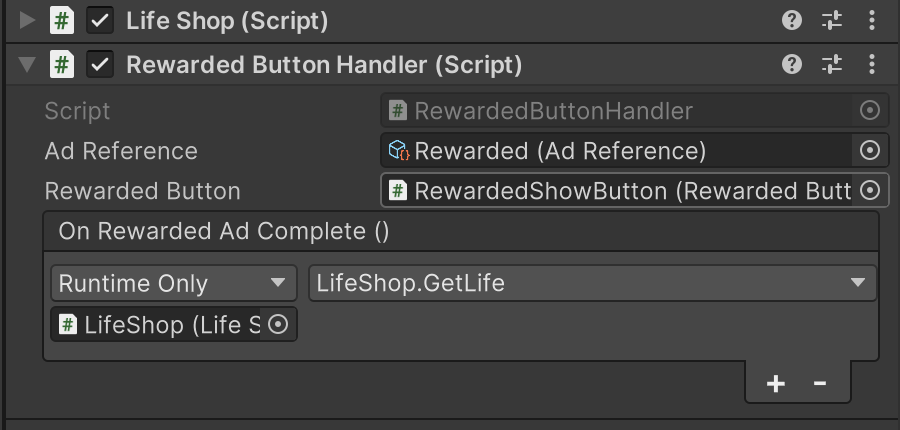The height and width of the screenshot is (430, 900).
Task: Click object picker for LifeShop event target
Action: (279, 324)
